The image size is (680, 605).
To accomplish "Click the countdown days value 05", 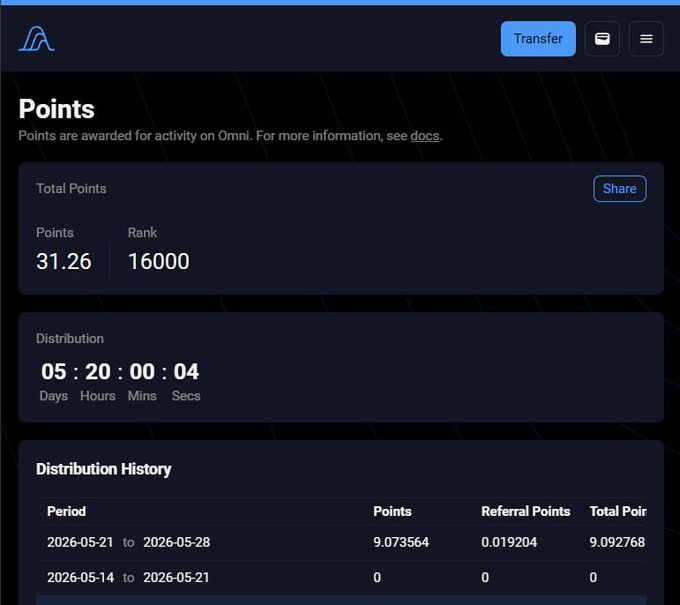I will coord(54,372).
